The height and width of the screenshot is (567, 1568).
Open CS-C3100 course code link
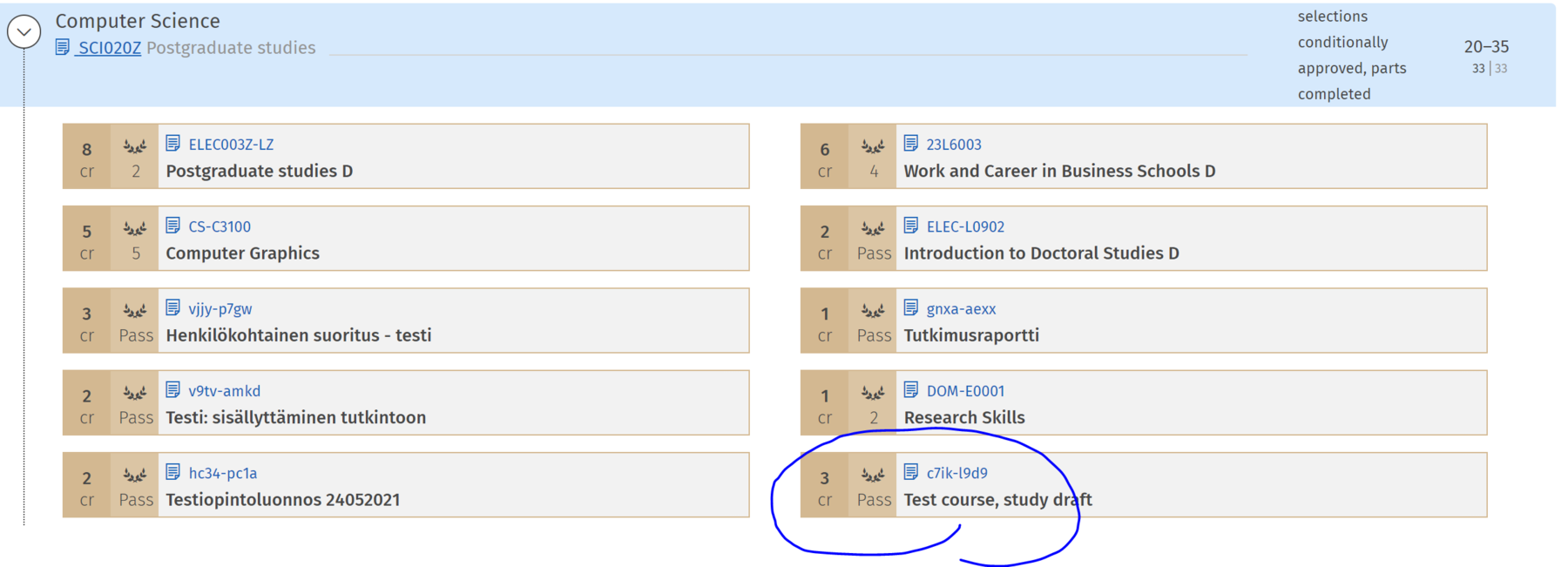[220, 226]
